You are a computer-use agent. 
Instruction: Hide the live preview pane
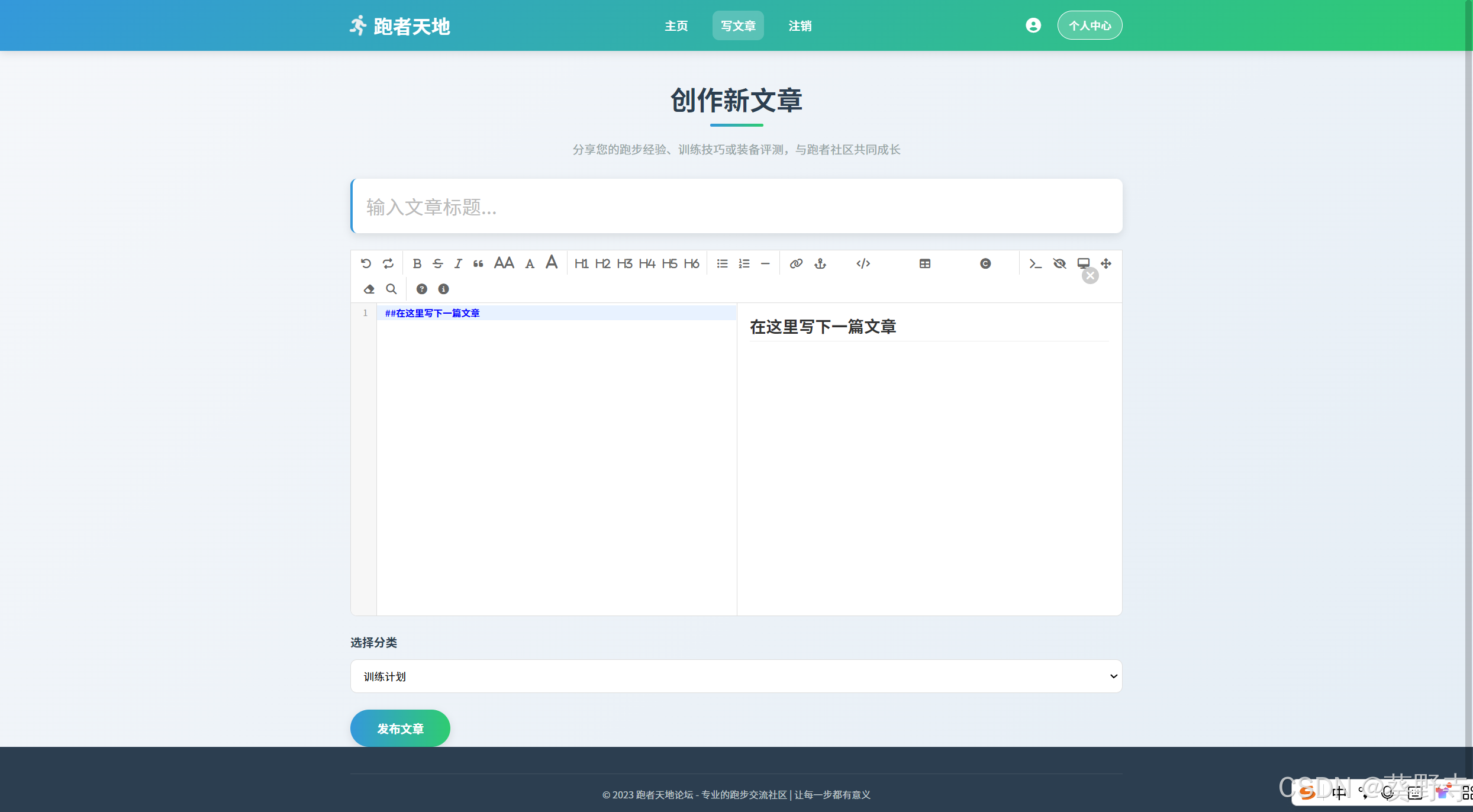(x=1059, y=263)
